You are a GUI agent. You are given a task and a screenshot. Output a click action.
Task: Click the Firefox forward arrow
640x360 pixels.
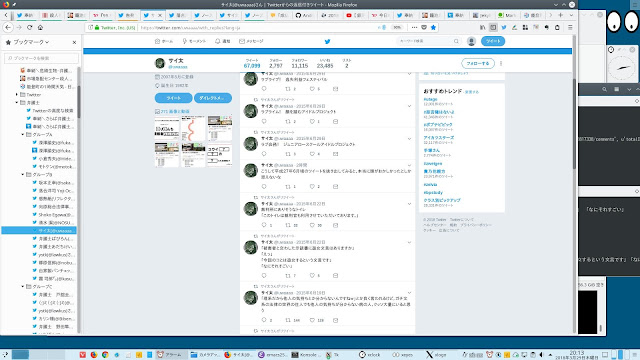click(x=19, y=27)
